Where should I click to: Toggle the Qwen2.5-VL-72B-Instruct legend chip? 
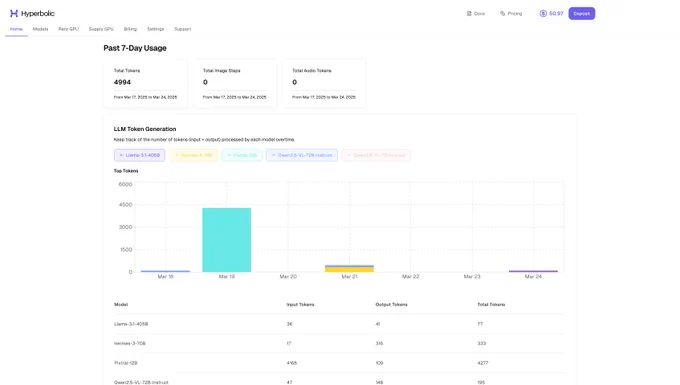tap(302, 155)
